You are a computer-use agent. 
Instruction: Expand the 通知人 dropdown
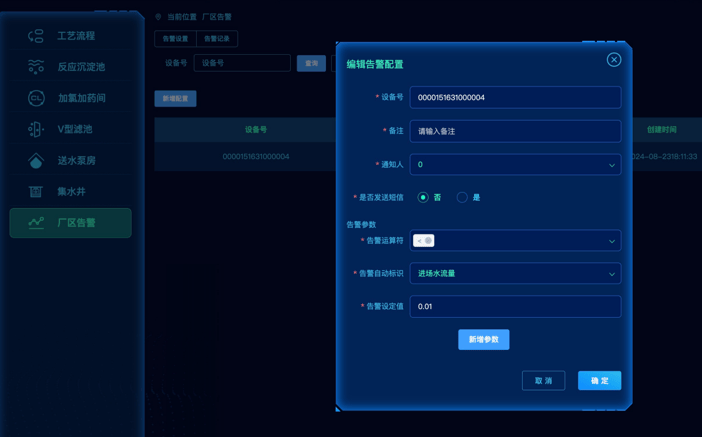pos(515,164)
